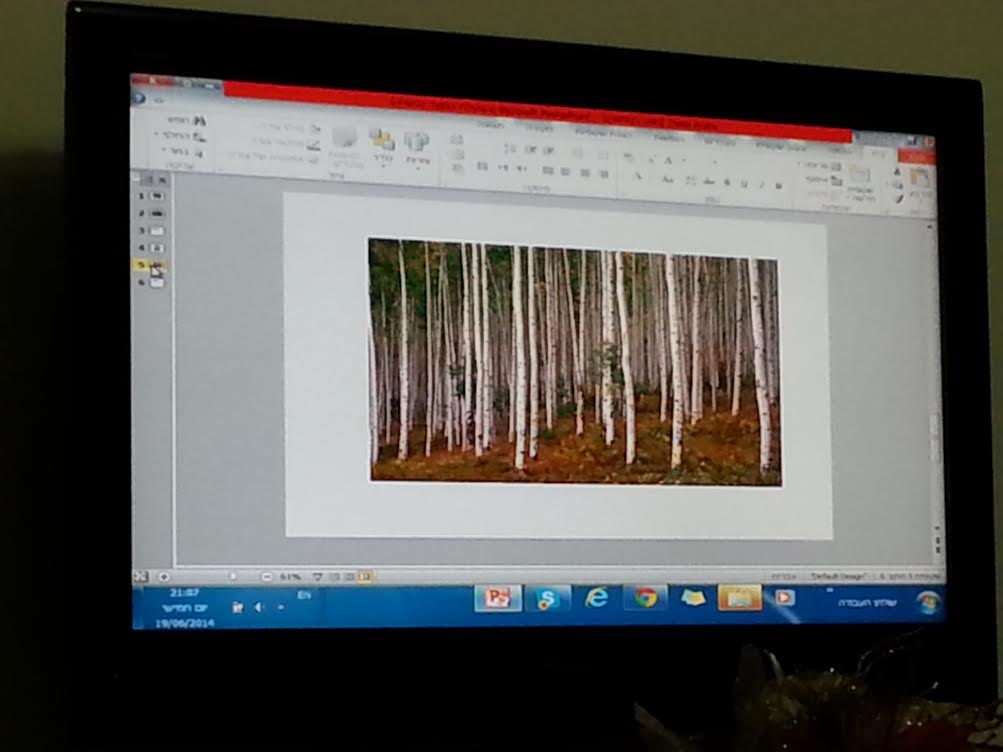Toggle italic text formatting
The height and width of the screenshot is (752, 1003).
click(760, 185)
